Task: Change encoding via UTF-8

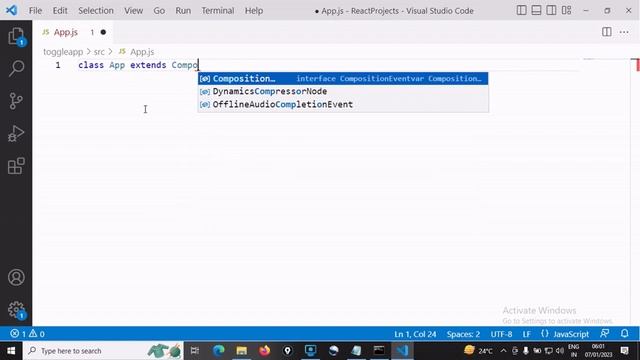Action: tap(501, 334)
